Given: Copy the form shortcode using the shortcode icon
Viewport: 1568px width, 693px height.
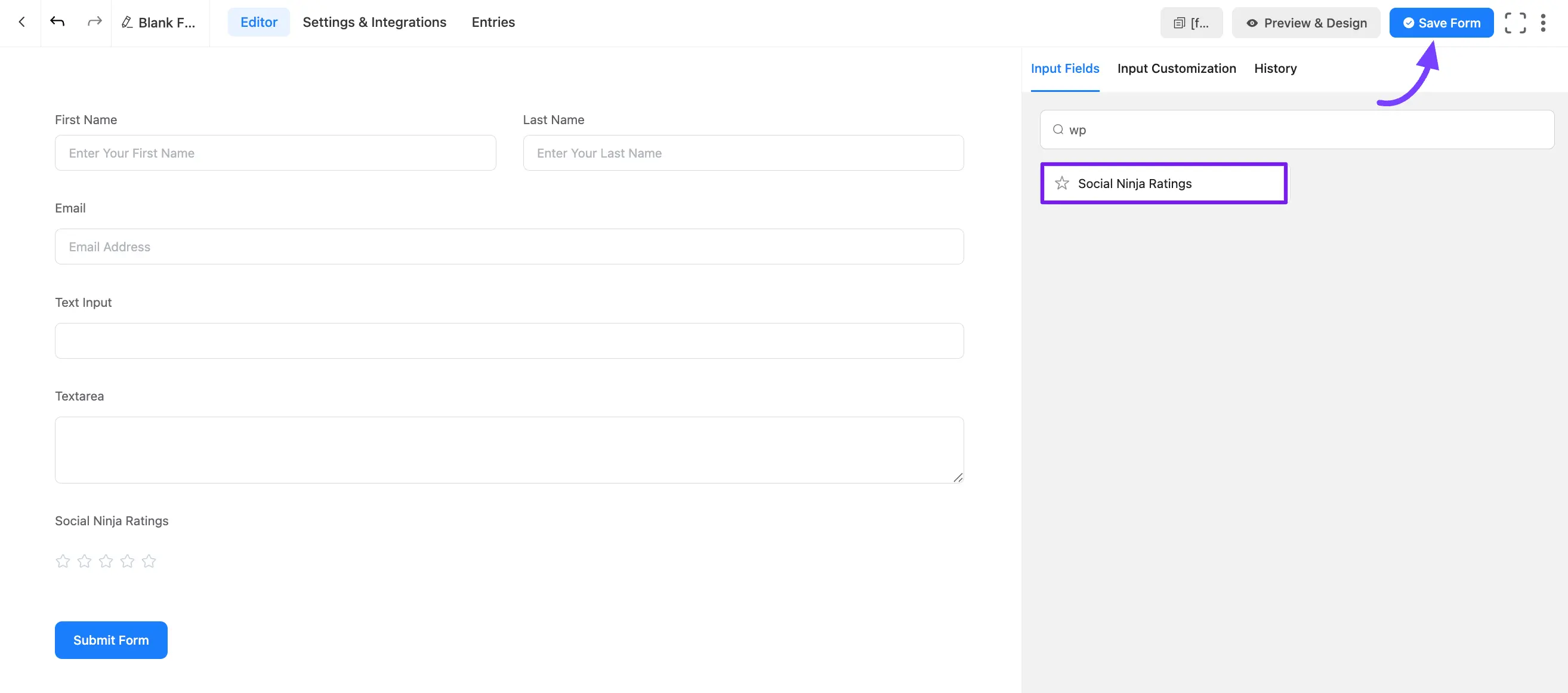Looking at the screenshot, I should (x=1180, y=23).
